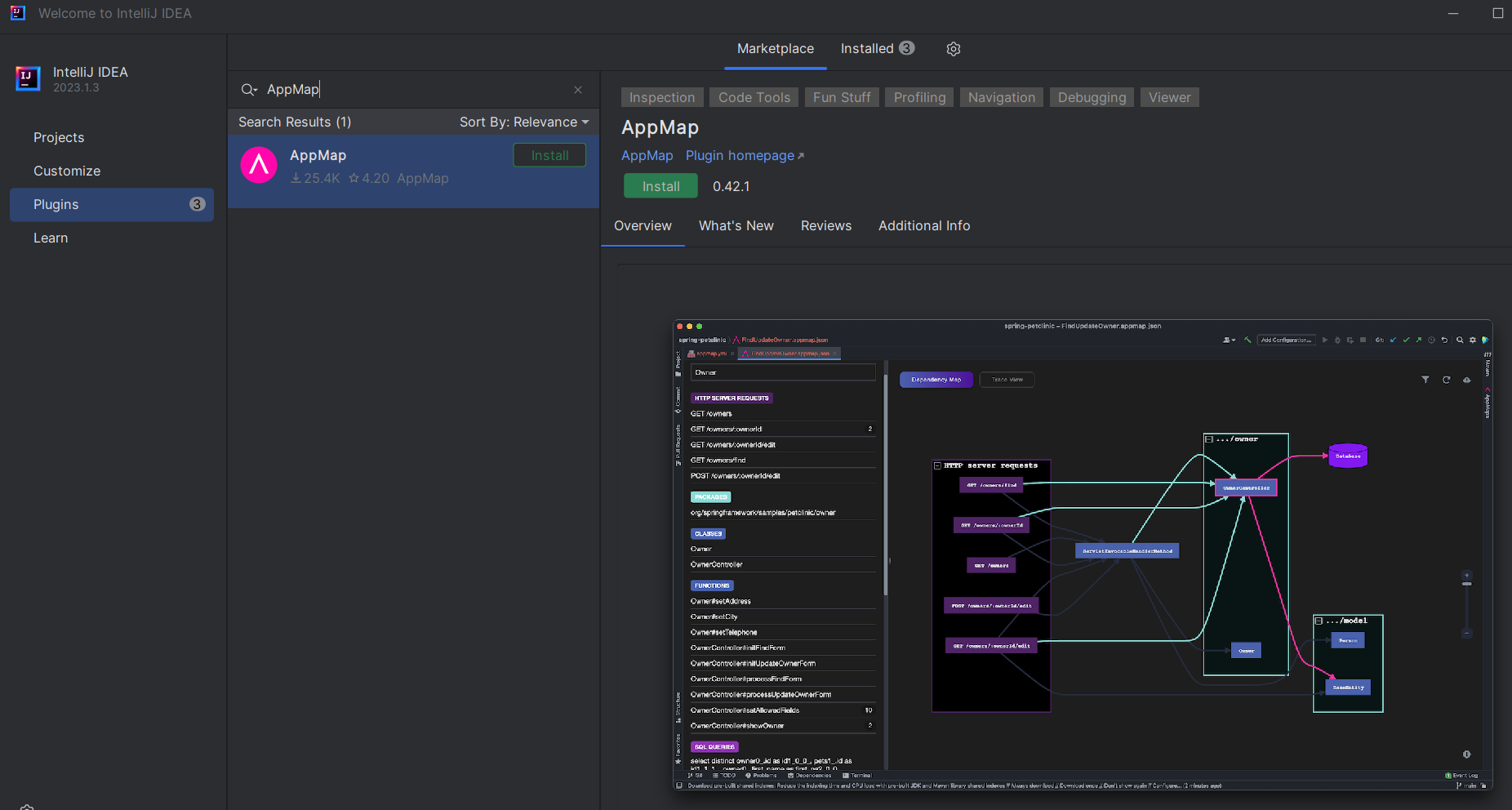Select Learn in the left sidebar
1512x810 pixels.
(51, 238)
